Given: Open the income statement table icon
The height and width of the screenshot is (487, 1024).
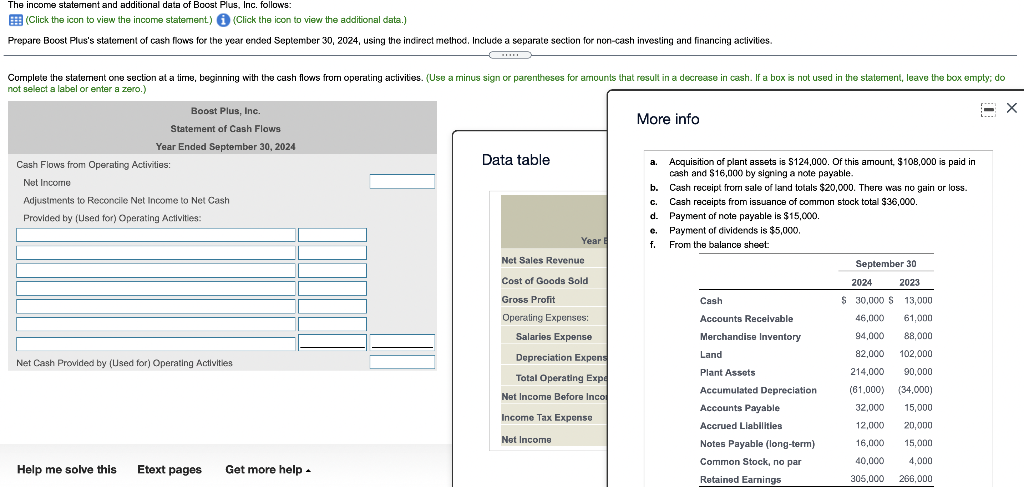Looking at the screenshot, I should click(14, 20).
